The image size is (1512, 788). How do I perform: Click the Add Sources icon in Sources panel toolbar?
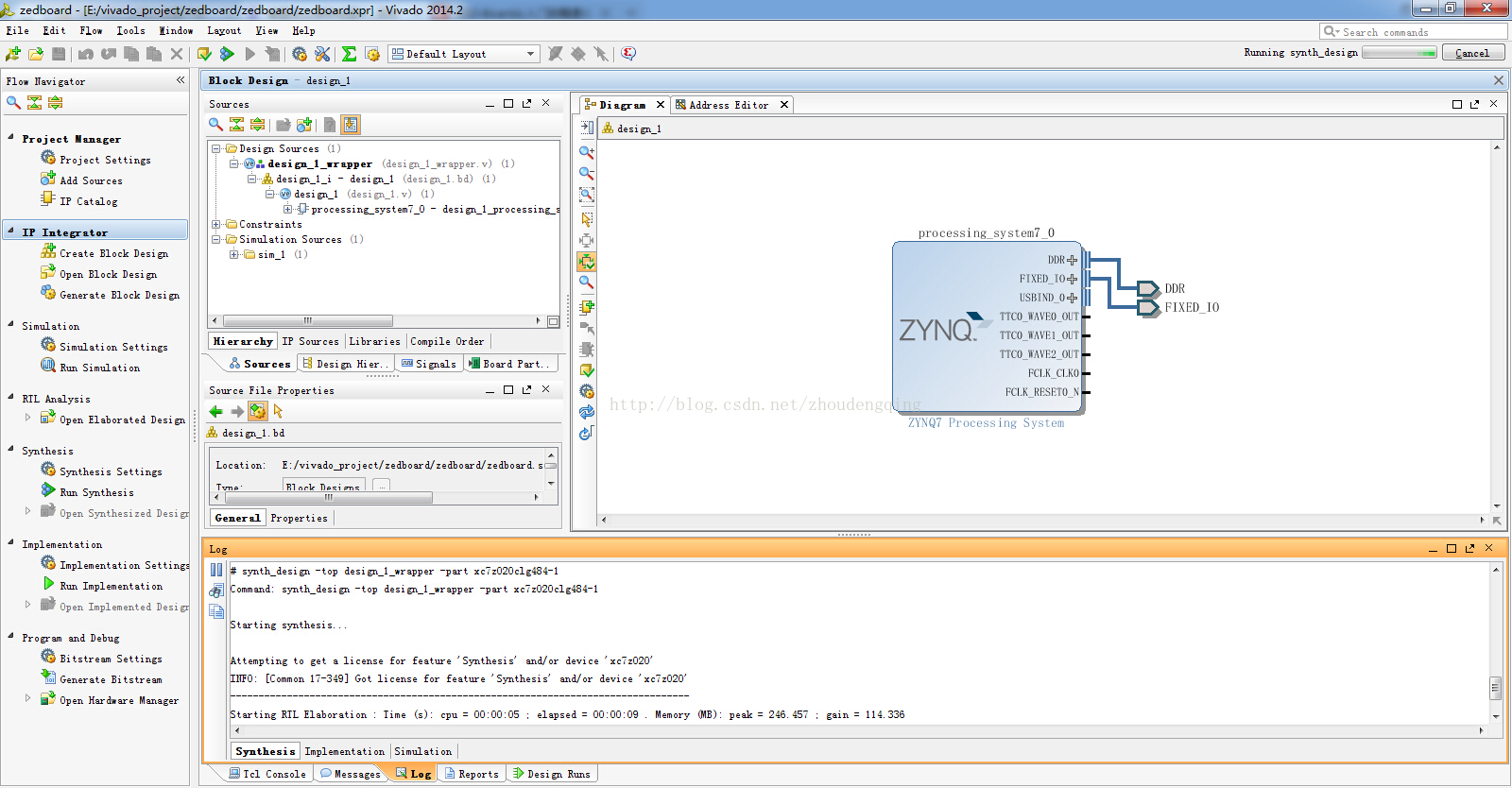(304, 124)
